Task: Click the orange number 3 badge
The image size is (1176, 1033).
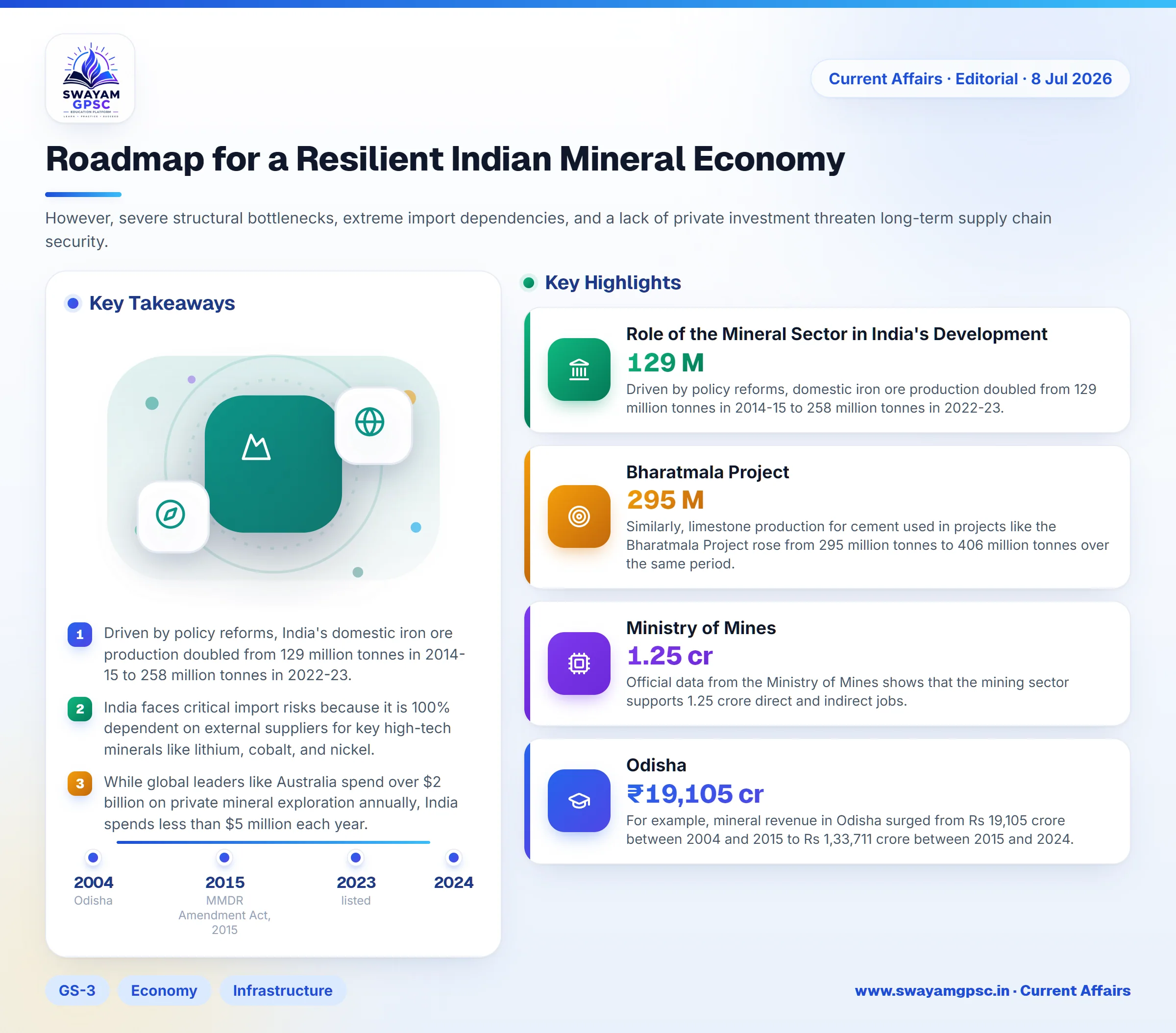Action: click(x=80, y=783)
